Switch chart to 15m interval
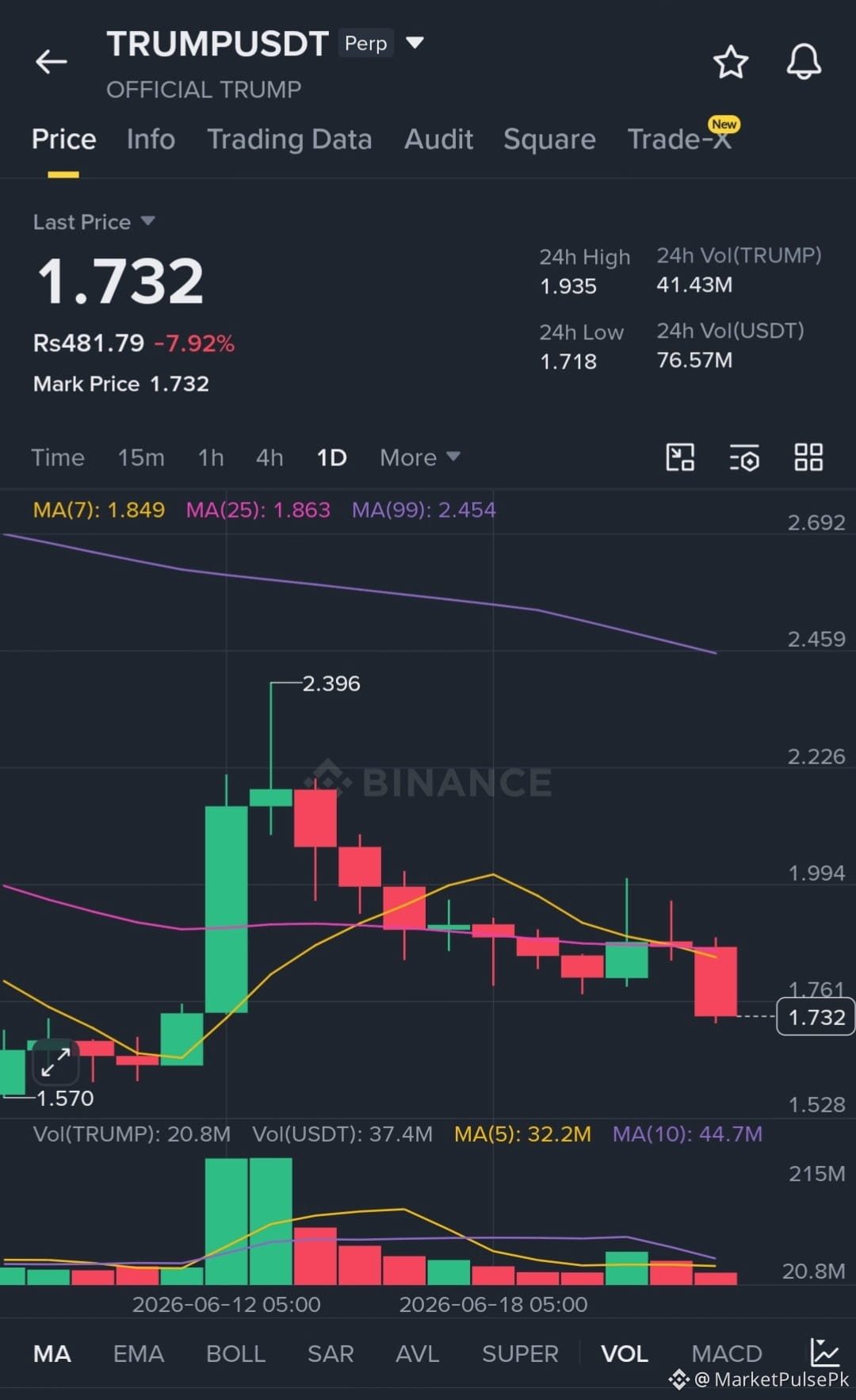The height and width of the screenshot is (1400, 856). pyautogui.click(x=141, y=457)
